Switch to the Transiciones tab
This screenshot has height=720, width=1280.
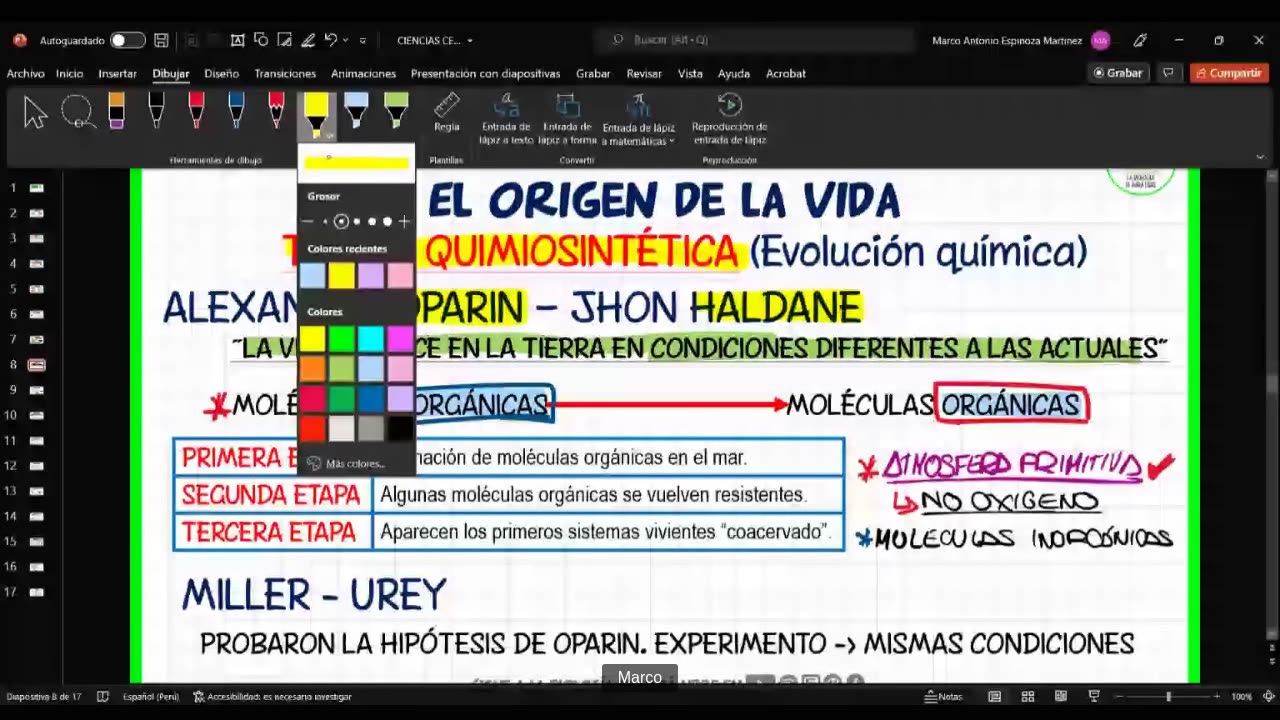click(x=285, y=73)
